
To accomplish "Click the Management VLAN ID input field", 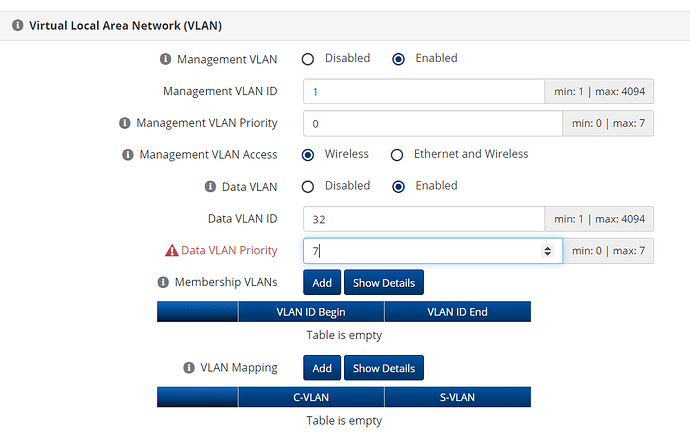I will (424, 91).
